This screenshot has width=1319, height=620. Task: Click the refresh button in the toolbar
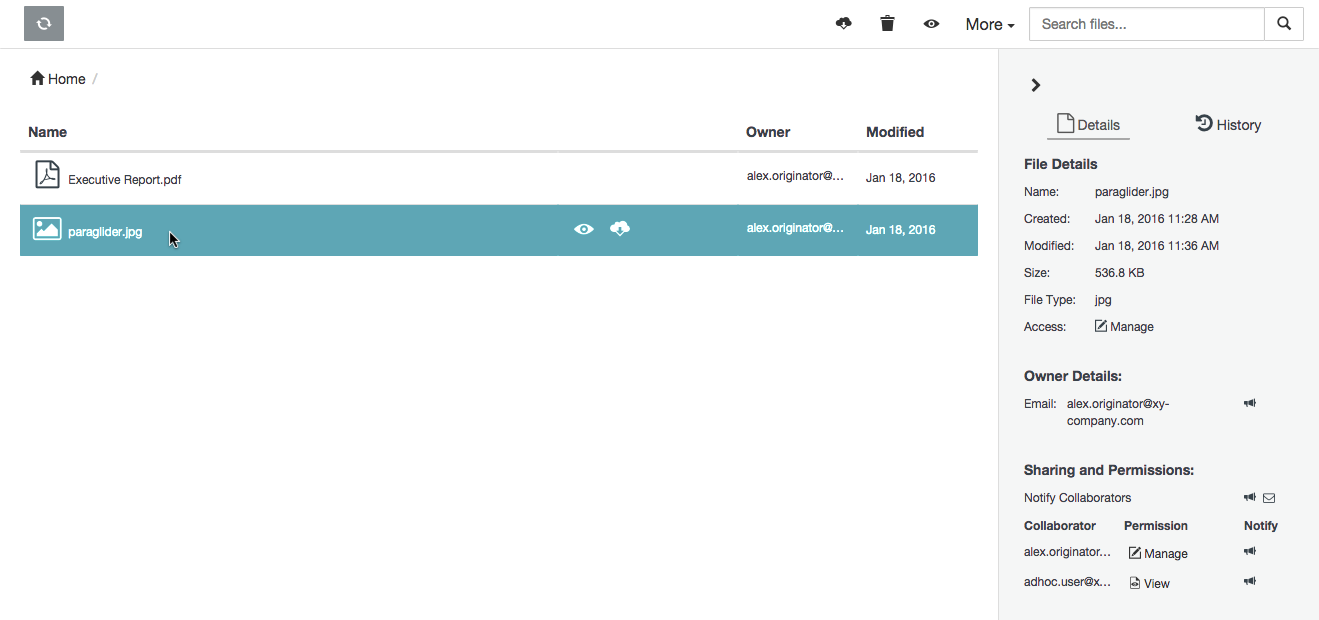click(44, 24)
